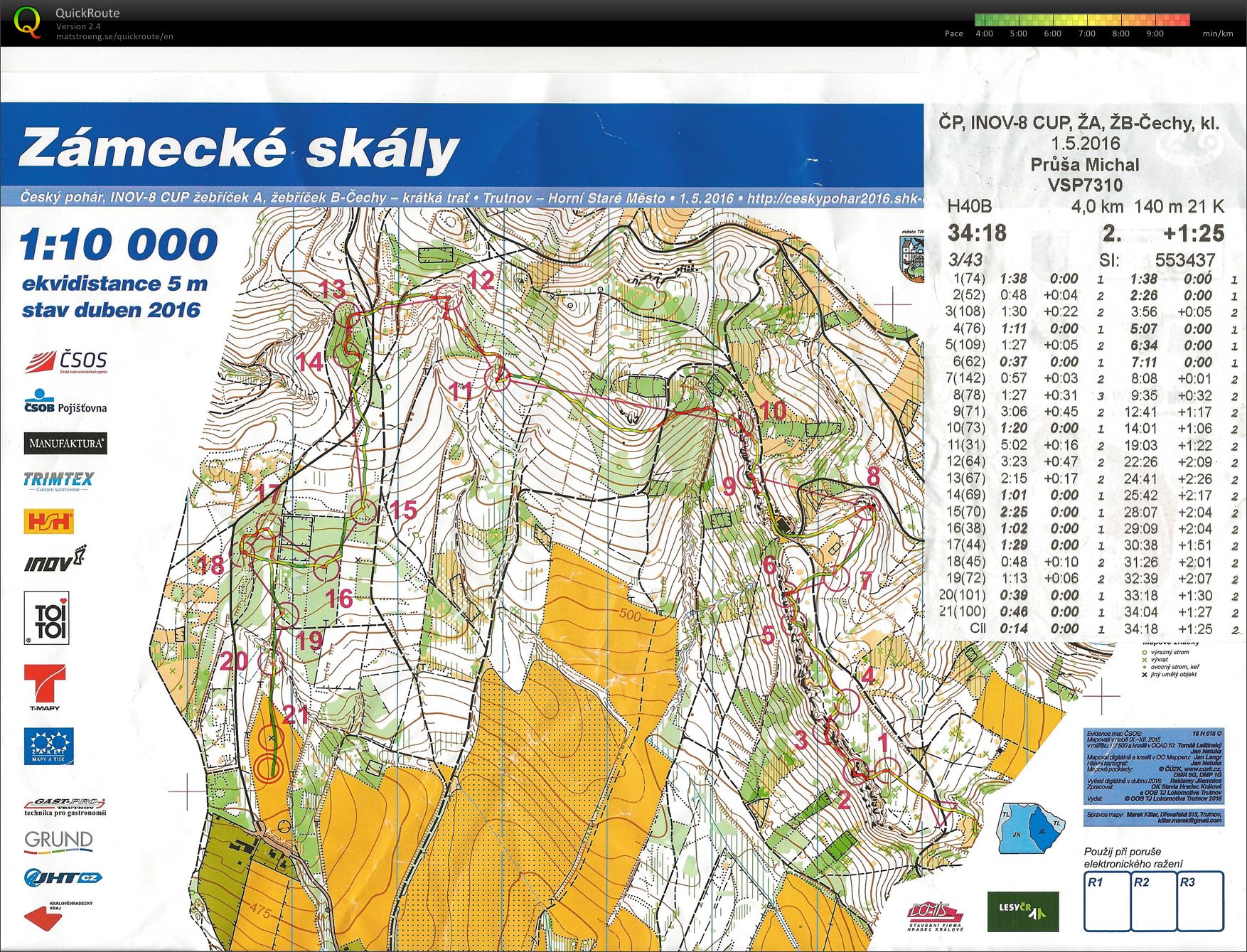Click the ČSOS sponsor logo
This screenshot has height=952, width=1247.
point(66,361)
